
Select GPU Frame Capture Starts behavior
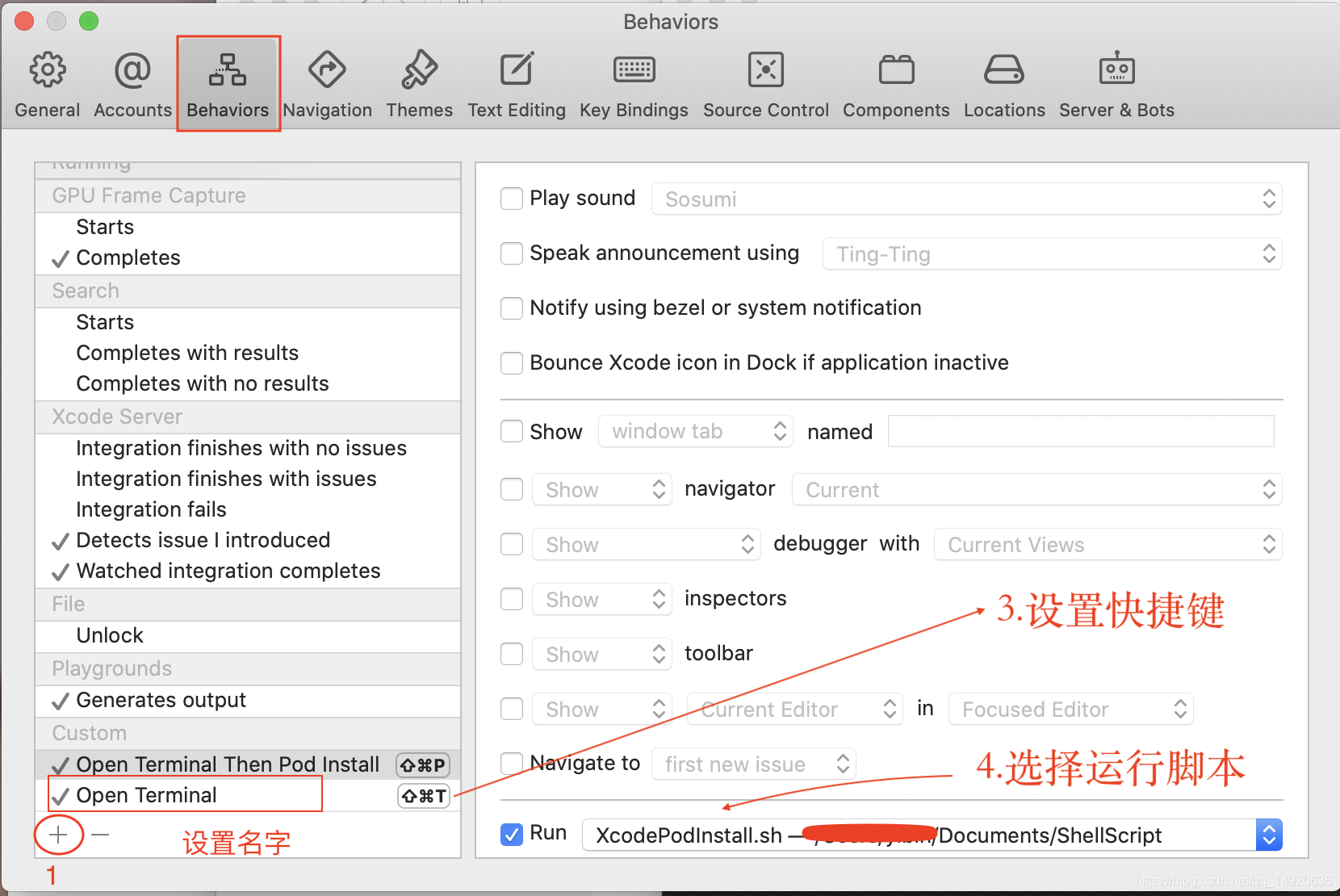tap(248, 228)
